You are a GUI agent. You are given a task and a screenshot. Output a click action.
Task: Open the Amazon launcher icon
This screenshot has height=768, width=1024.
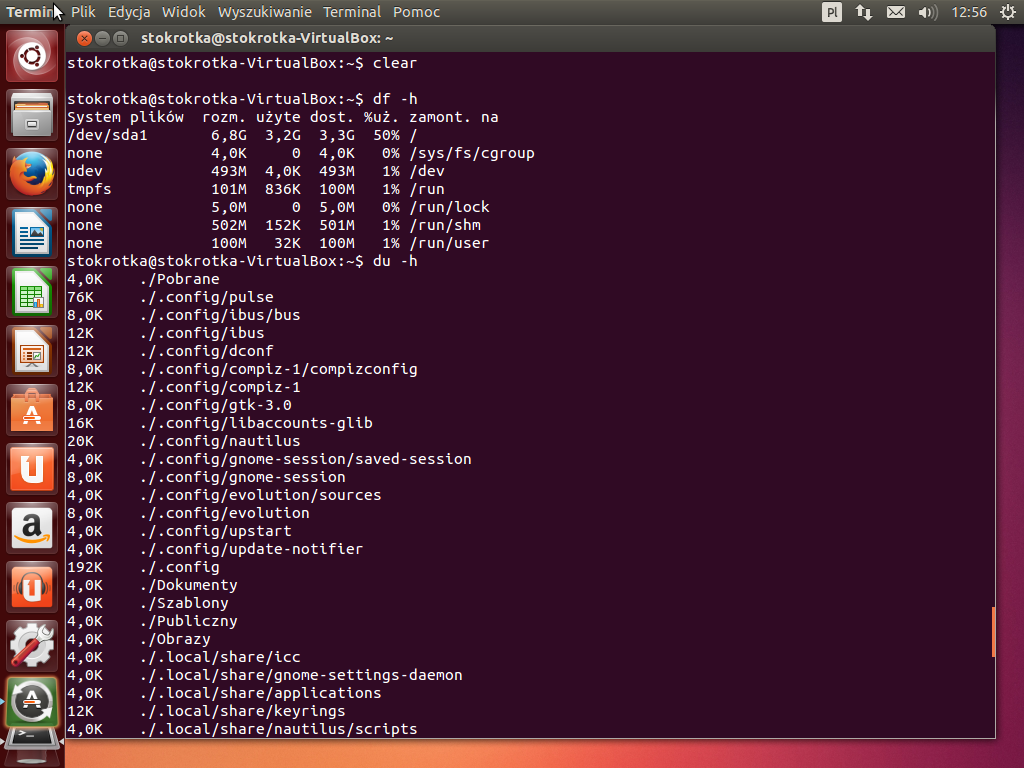tap(32, 528)
